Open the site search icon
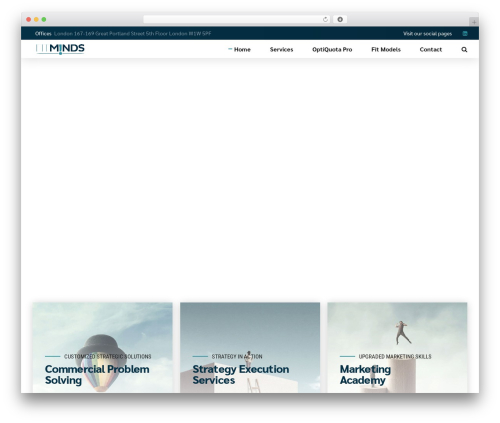Viewport: 500px width, 423px height. click(x=464, y=49)
